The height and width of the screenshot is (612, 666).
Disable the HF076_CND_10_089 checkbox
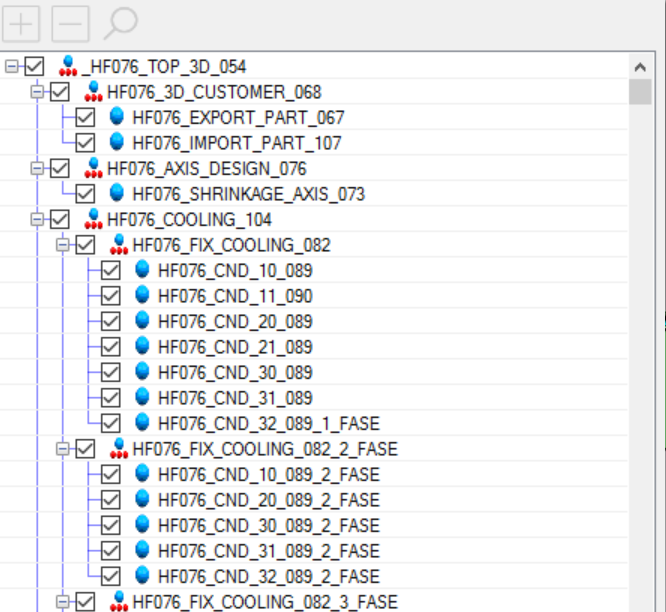pos(110,271)
